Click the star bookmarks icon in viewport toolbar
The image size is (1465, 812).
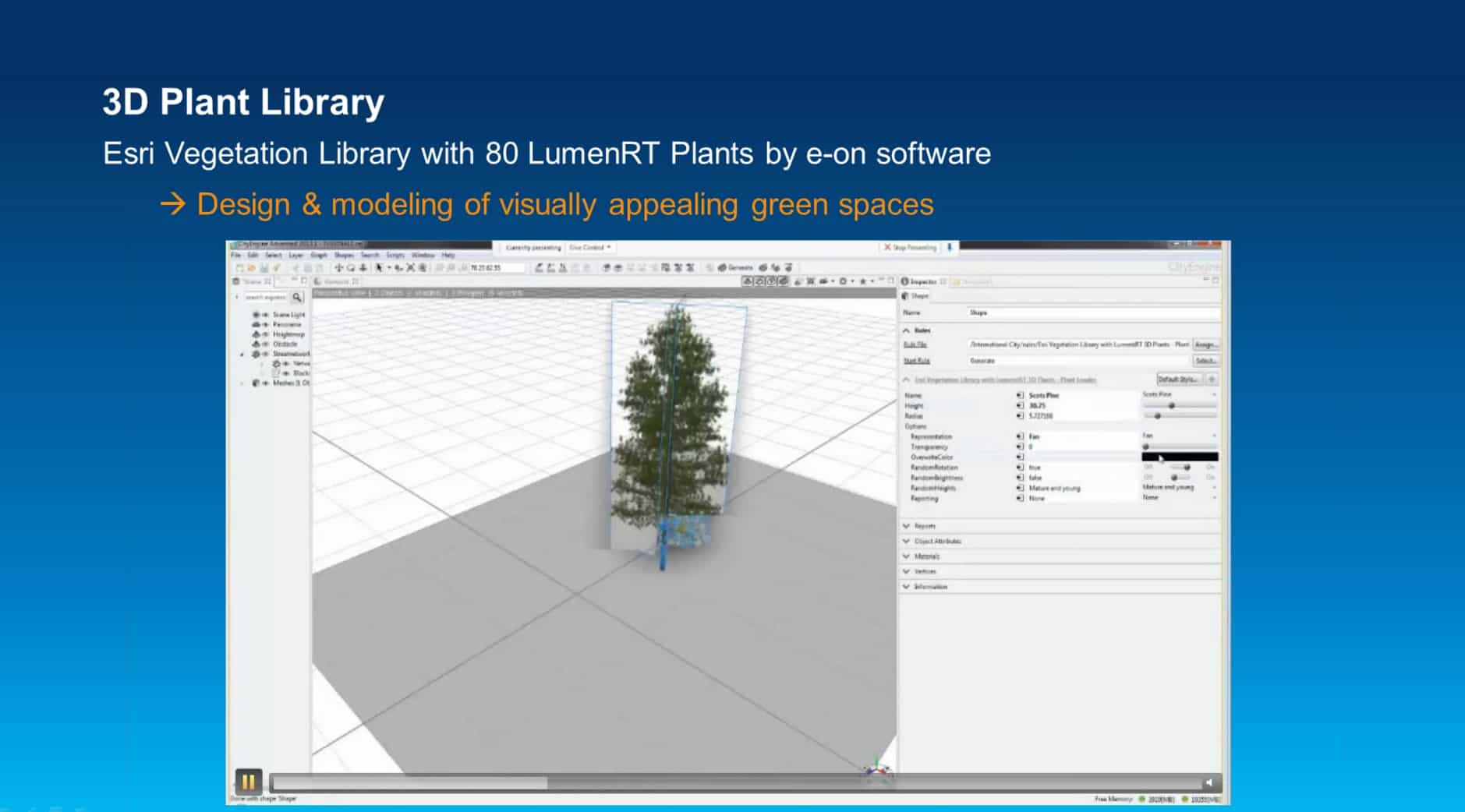863,281
